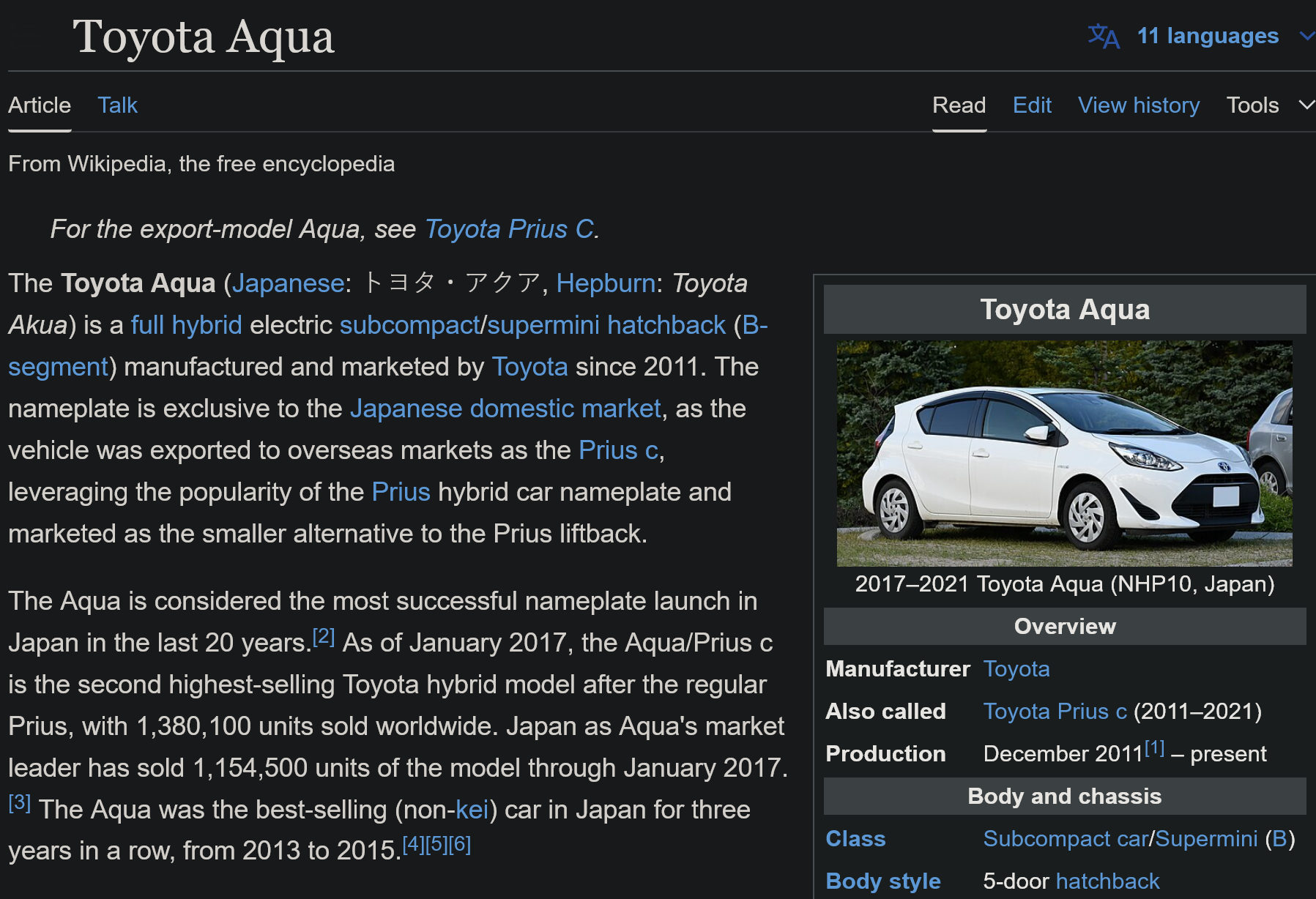Click the language translation icon
Viewport: 1316px width, 899px height.
coord(1104,36)
